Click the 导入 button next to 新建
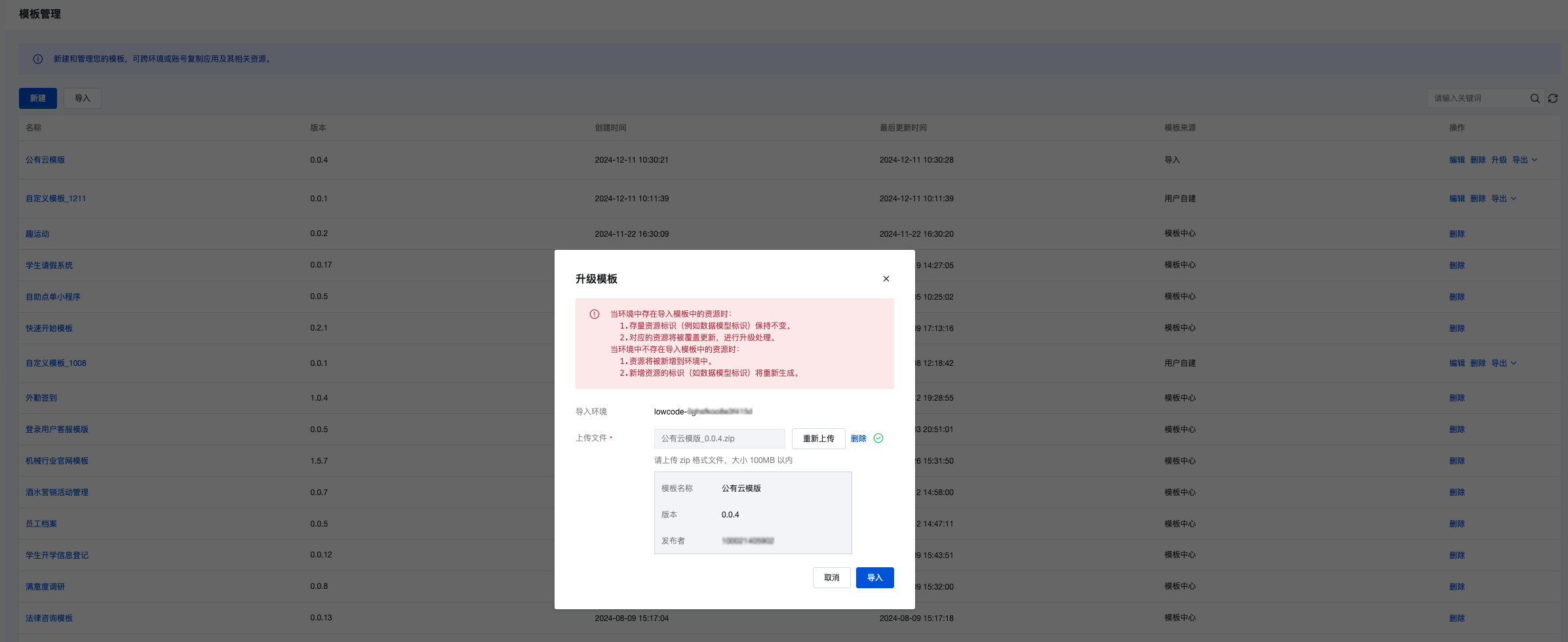The height and width of the screenshot is (642, 1568). 83,98
